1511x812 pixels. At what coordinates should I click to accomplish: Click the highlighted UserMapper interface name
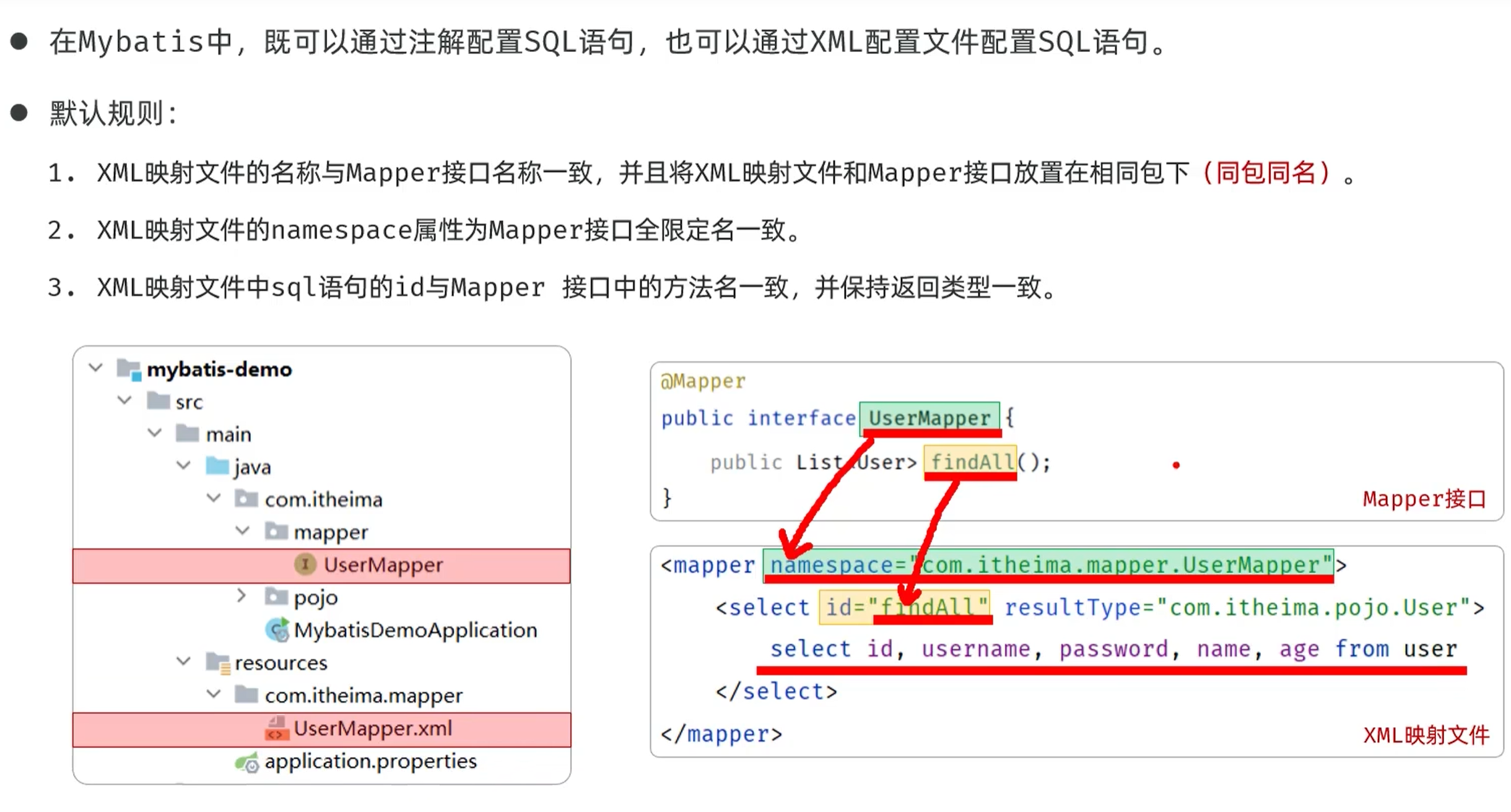pos(929,418)
